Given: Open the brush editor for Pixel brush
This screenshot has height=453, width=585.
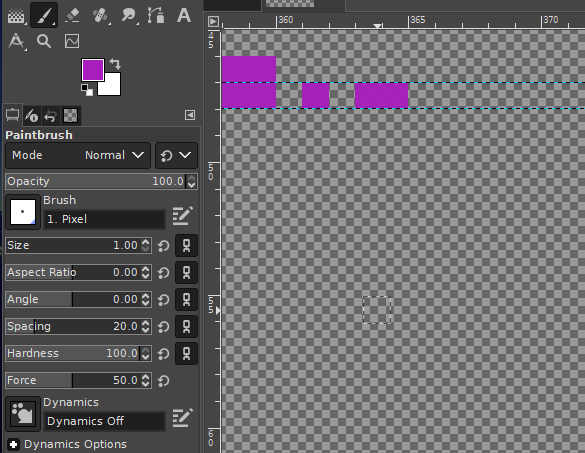Looking at the screenshot, I should point(182,216).
